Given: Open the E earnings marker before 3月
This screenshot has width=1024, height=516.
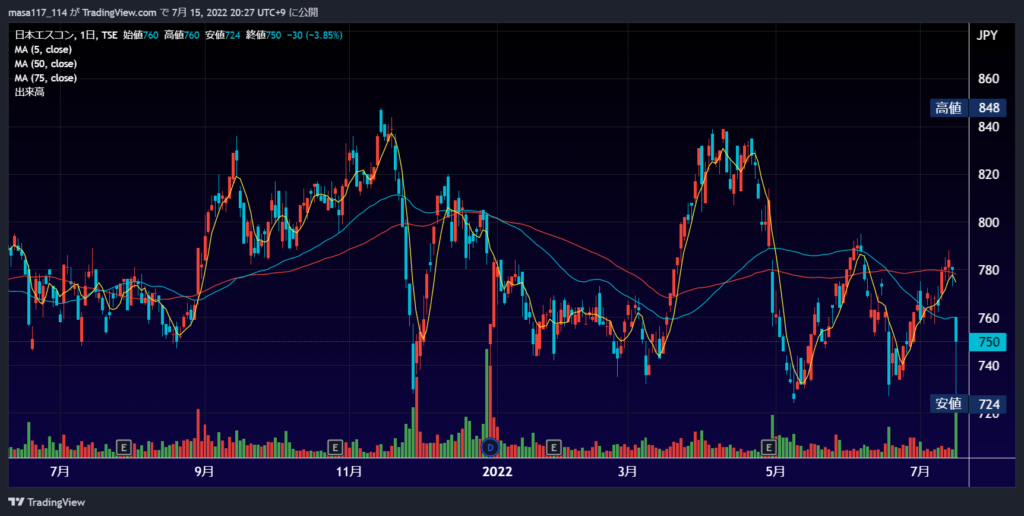Looking at the screenshot, I should [554, 447].
